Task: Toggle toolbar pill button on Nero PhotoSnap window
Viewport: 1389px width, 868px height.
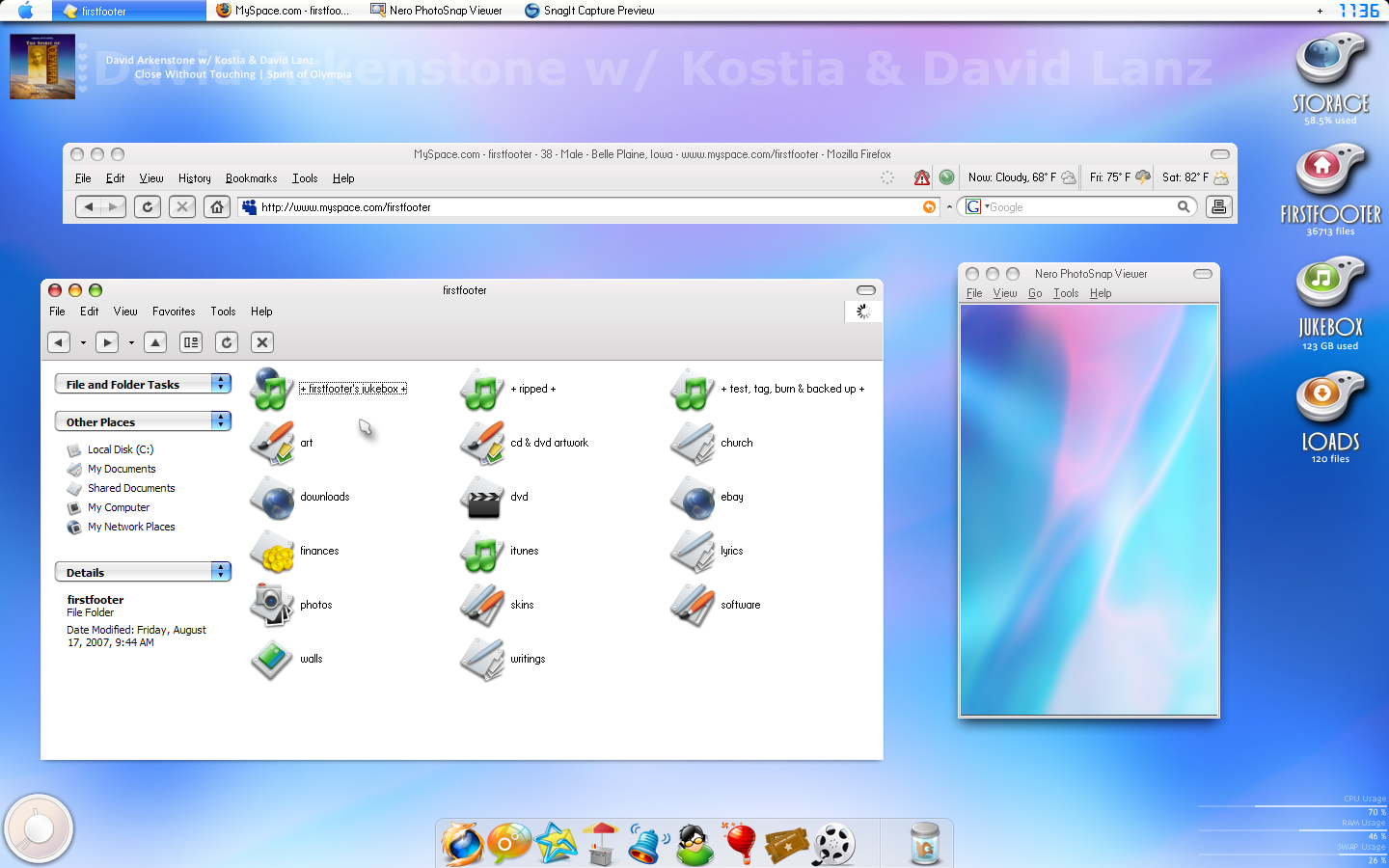Action: pos(1203,274)
